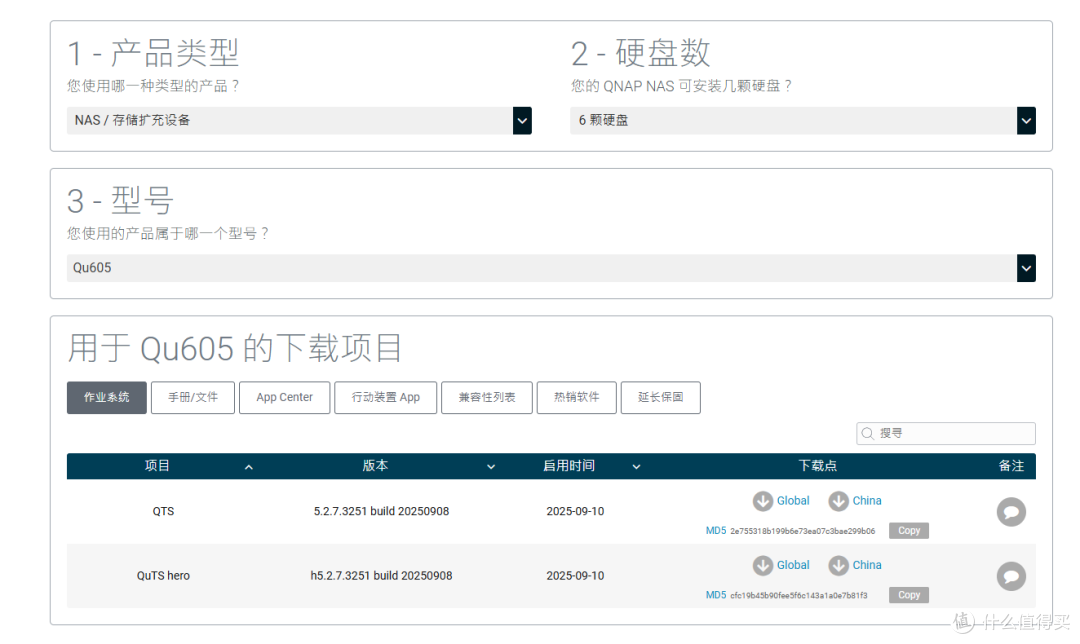Viewport: 1080px width, 644px height.
Task: Open the drive count dropdown showing 6 颗硬盘
Action: click(802, 121)
